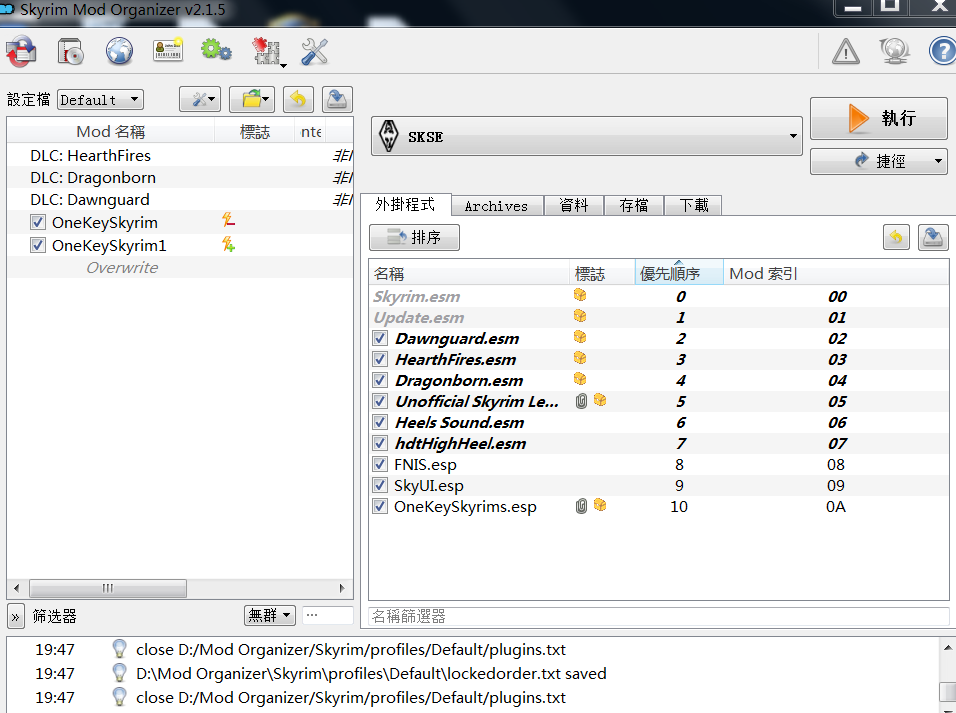Uncheck the SkyUI.esp plugin checkbox
This screenshot has width=956, height=713.
(380, 485)
